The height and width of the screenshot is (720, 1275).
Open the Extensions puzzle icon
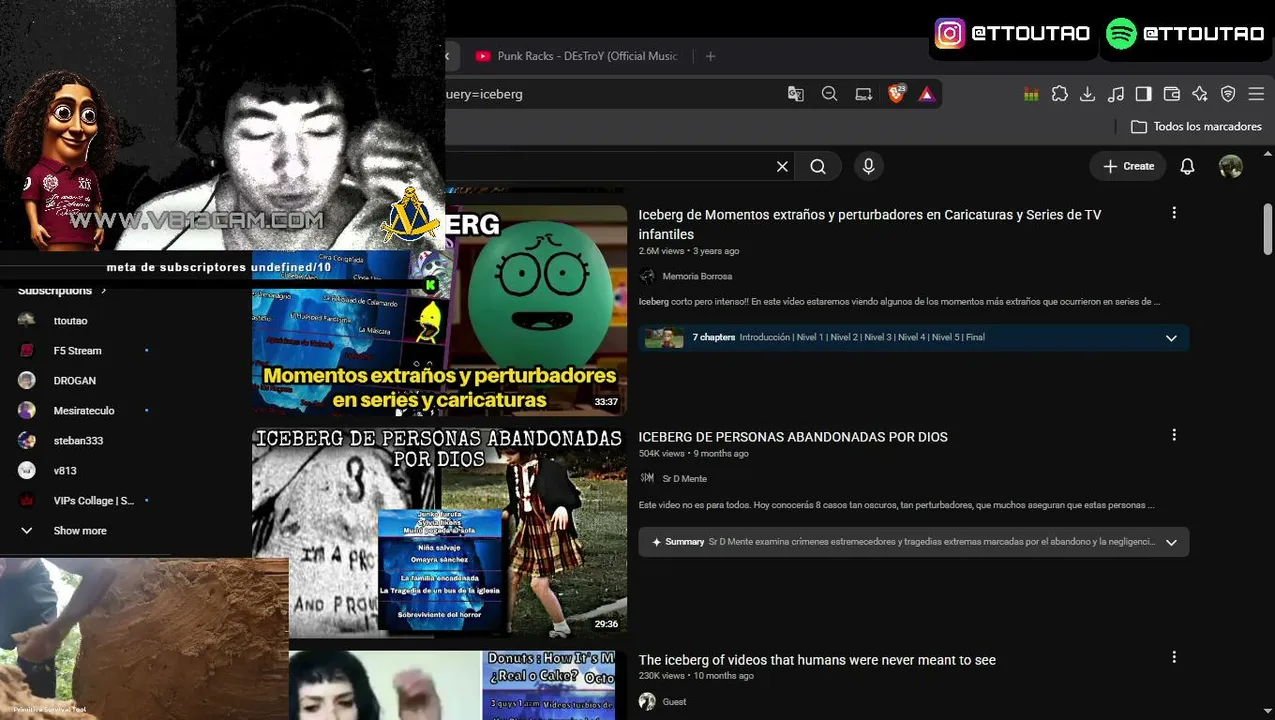[1060, 94]
